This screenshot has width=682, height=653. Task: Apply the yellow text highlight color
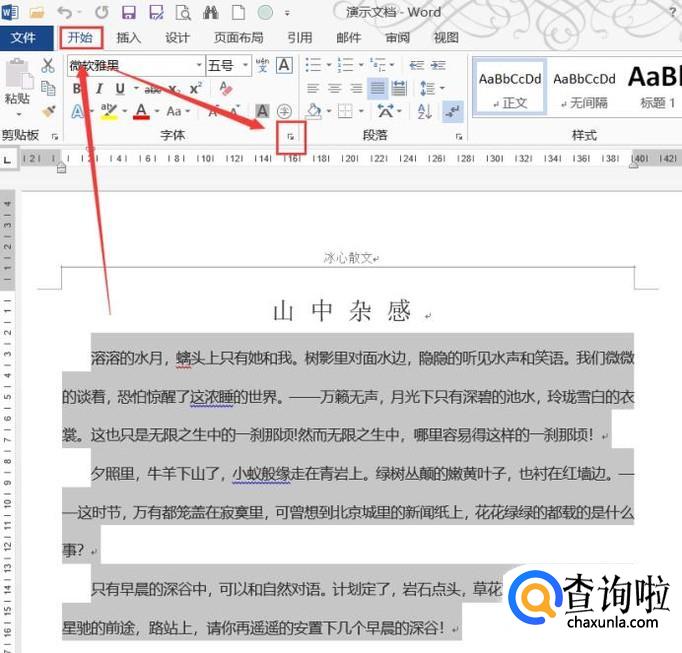pyautogui.click(x=109, y=111)
